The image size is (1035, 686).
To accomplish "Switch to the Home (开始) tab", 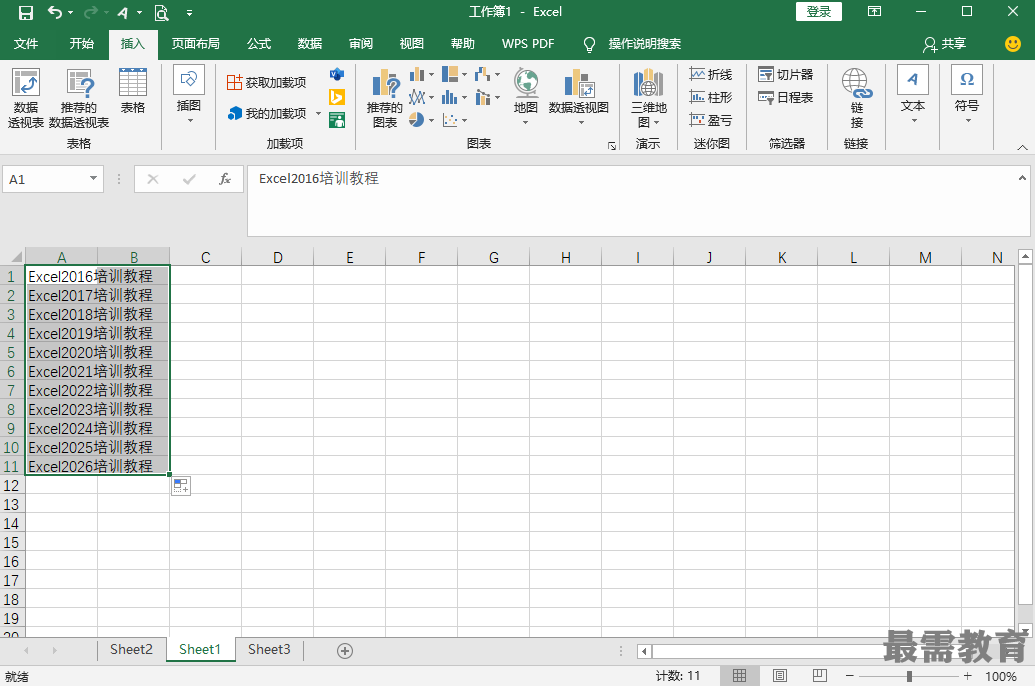I will click(x=81, y=44).
